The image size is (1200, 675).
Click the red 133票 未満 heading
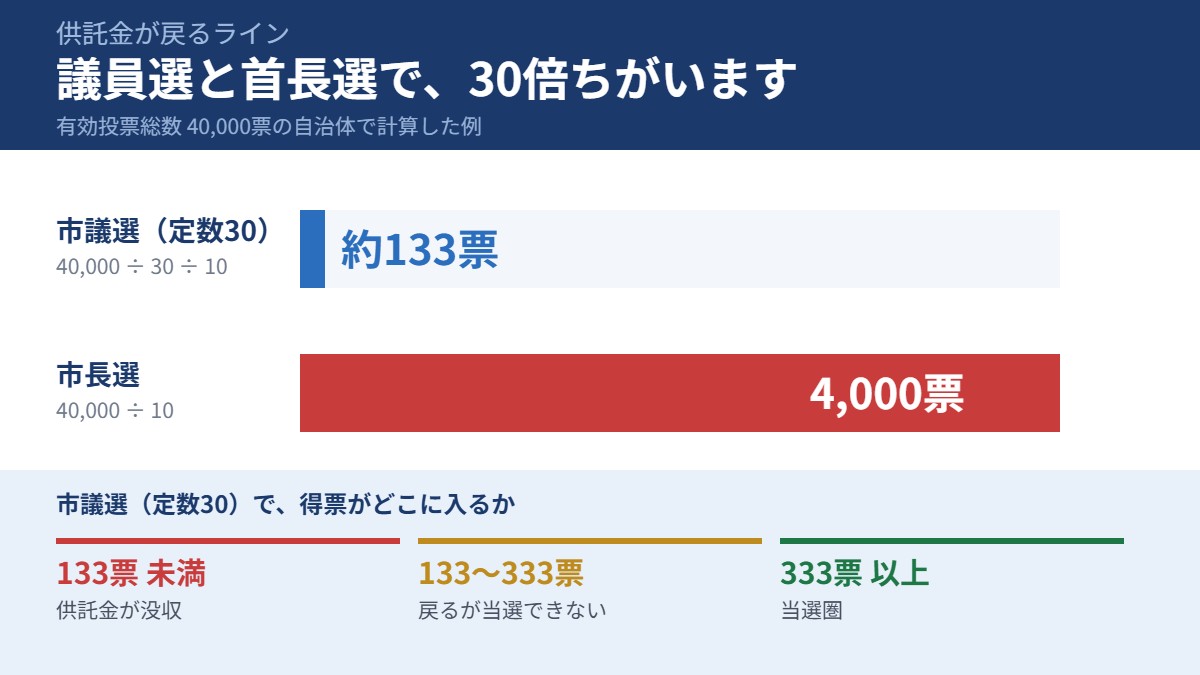[x=131, y=573]
